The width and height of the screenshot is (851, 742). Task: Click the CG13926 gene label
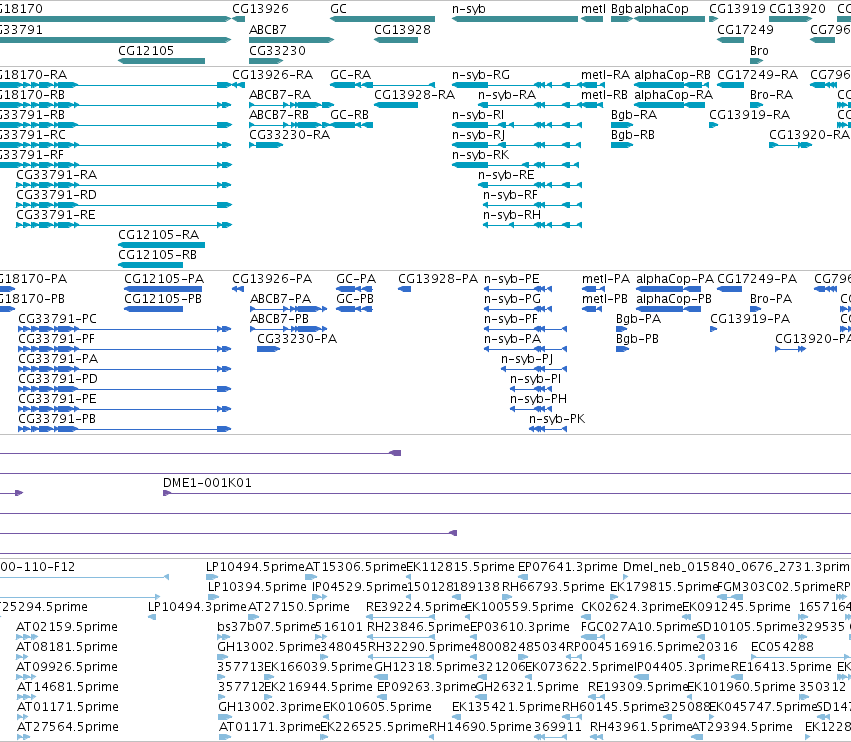[260, 9]
